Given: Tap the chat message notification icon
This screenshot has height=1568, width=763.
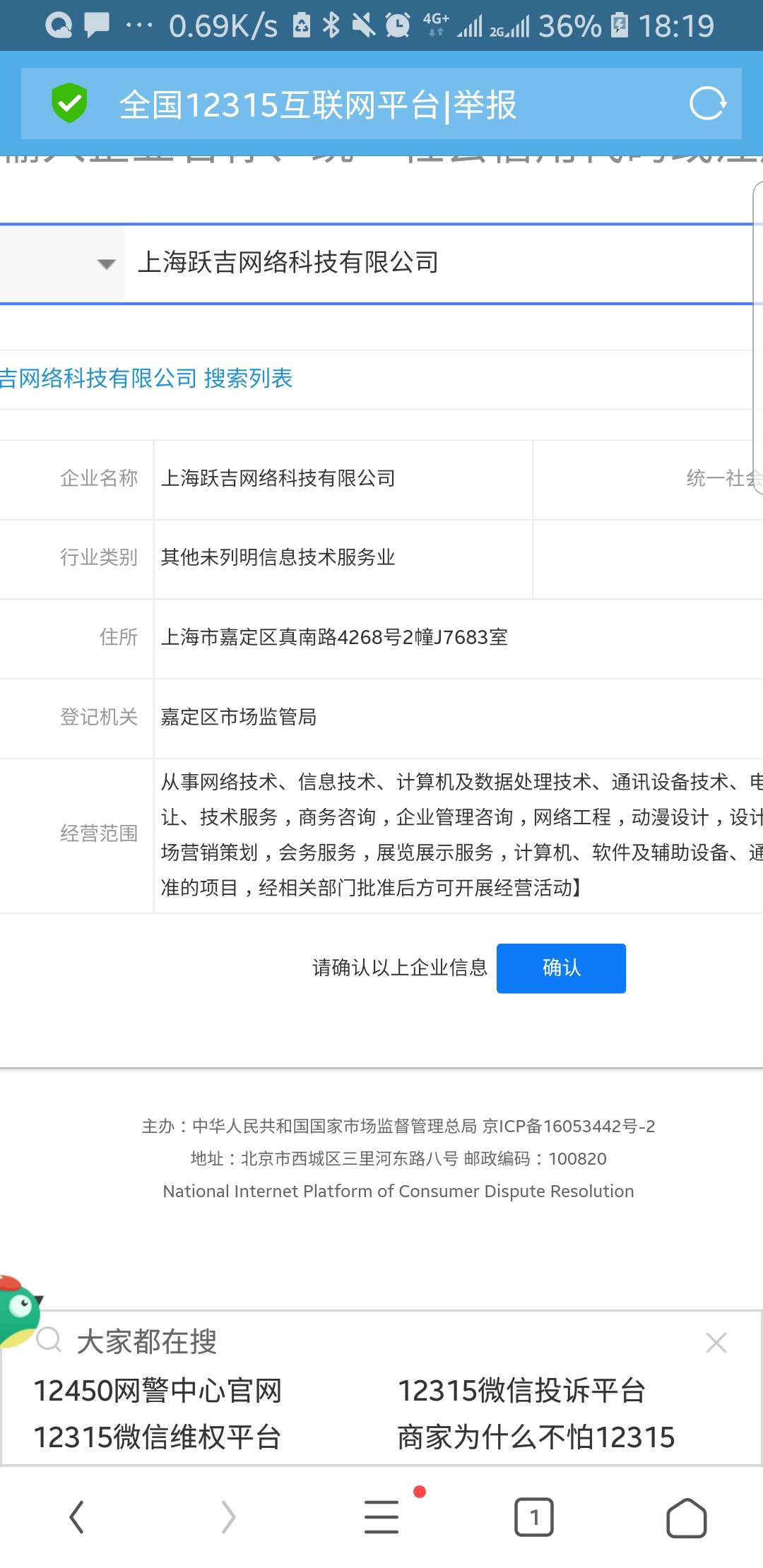Looking at the screenshot, I should (97, 25).
